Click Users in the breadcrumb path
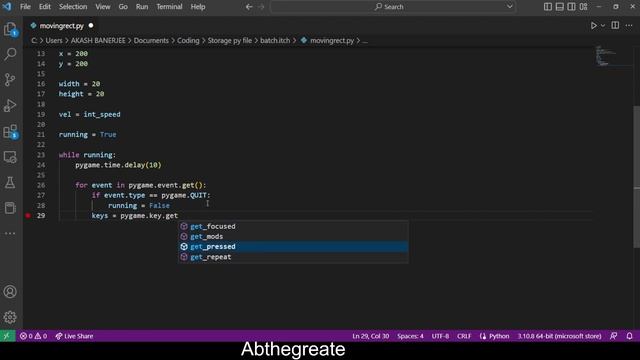 [x=54, y=40]
